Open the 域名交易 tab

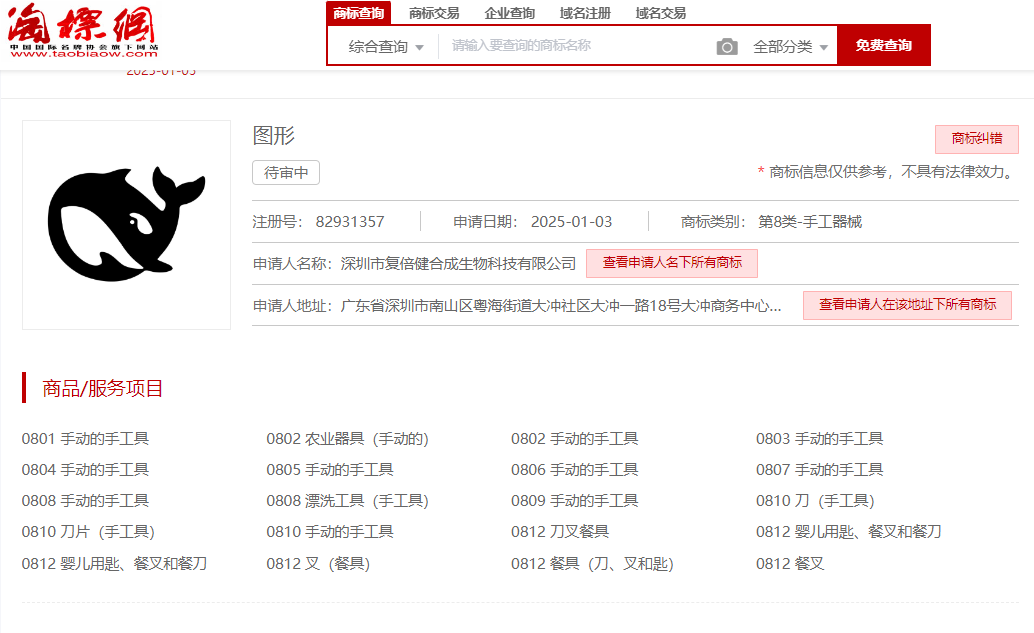click(x=661, y=13)
